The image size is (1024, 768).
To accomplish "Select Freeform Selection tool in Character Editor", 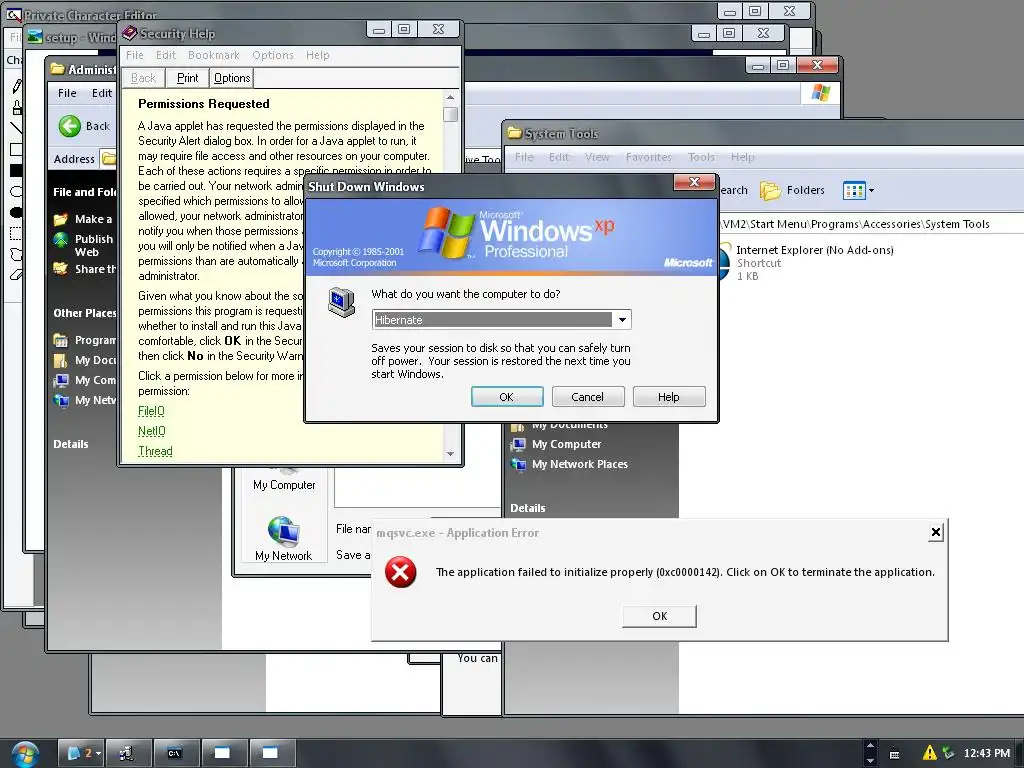I will [x=16, y=254].
